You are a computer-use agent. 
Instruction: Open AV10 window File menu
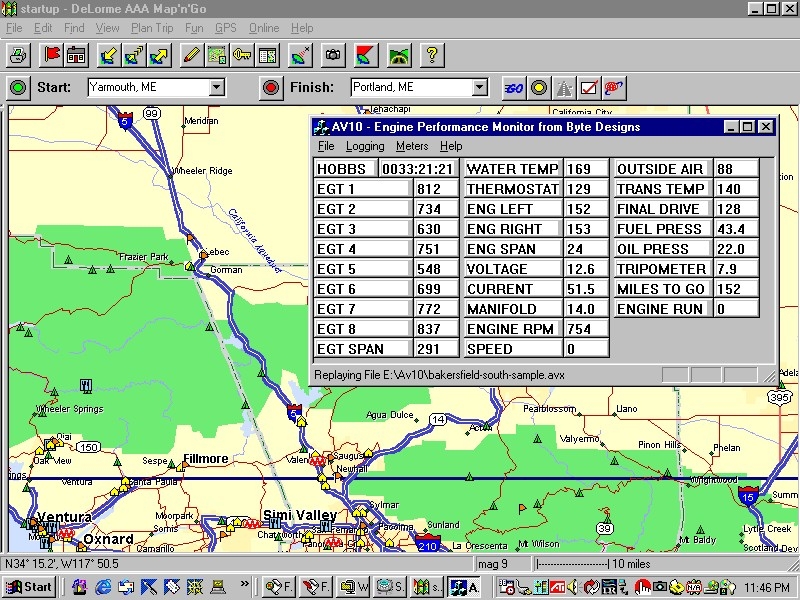[326, 146]
